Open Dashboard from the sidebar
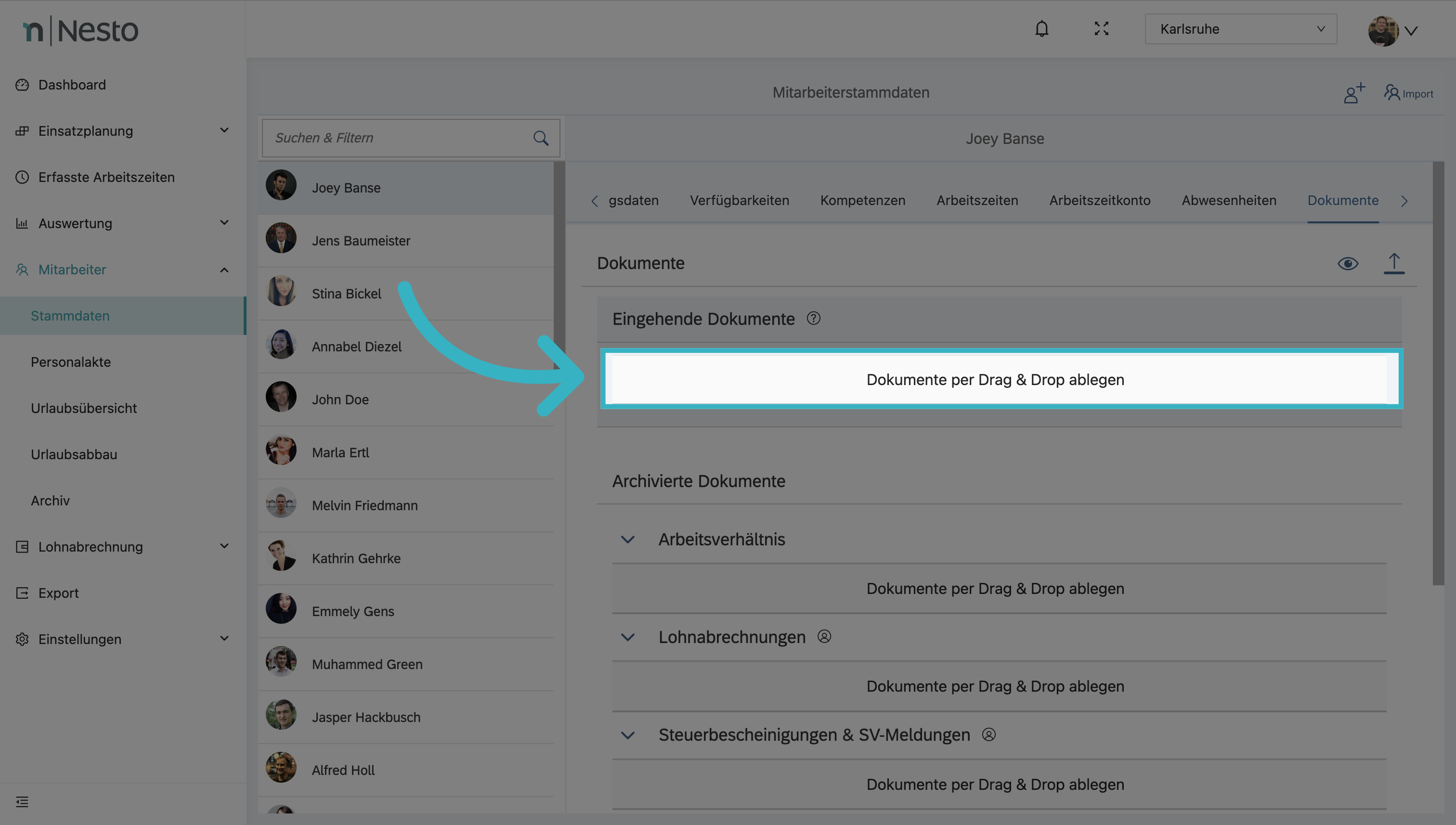 coord(72,85)
